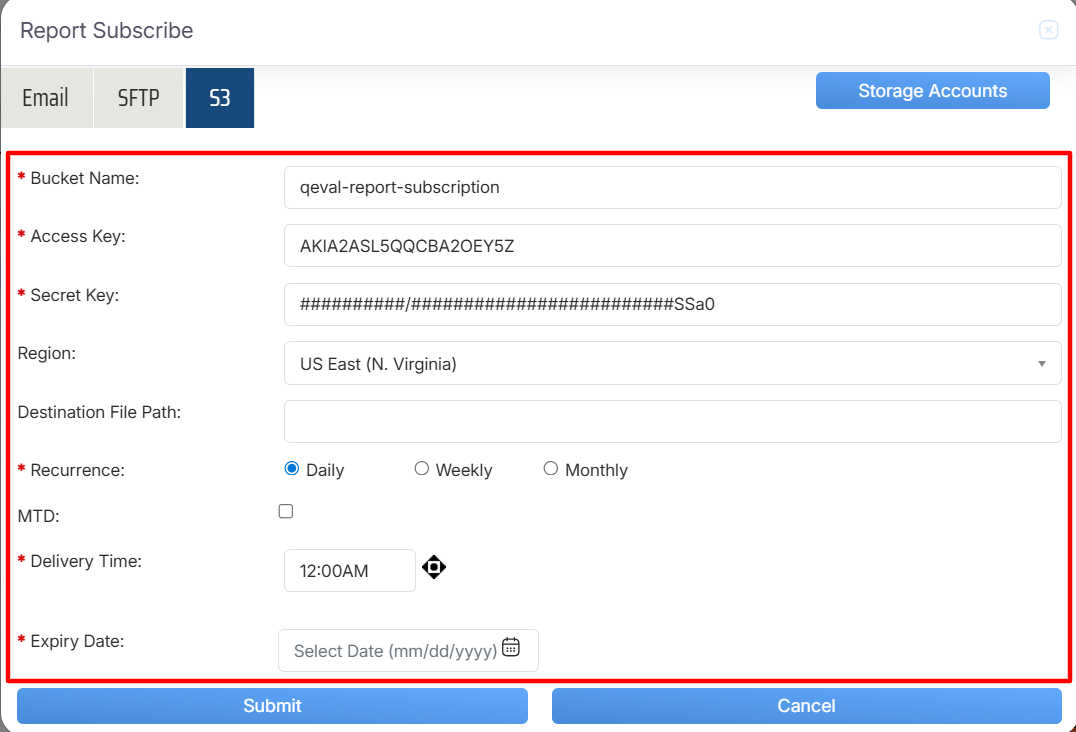Select the Weekly recurrence option
This screenshot has height=732, width=1076.
point(421,469)
